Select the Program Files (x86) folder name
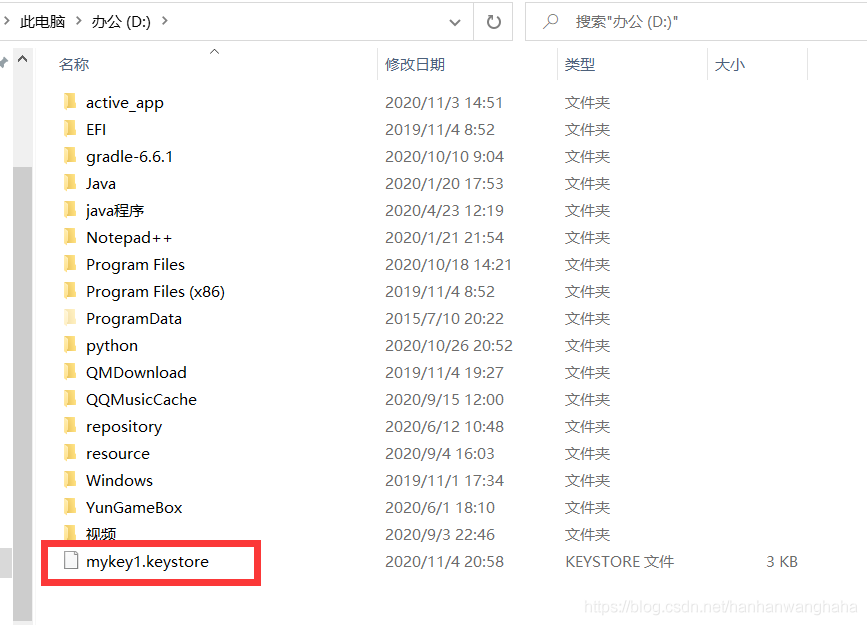This screenshot has width=867, height=625. pyautogui.click(x=155, y=291)
